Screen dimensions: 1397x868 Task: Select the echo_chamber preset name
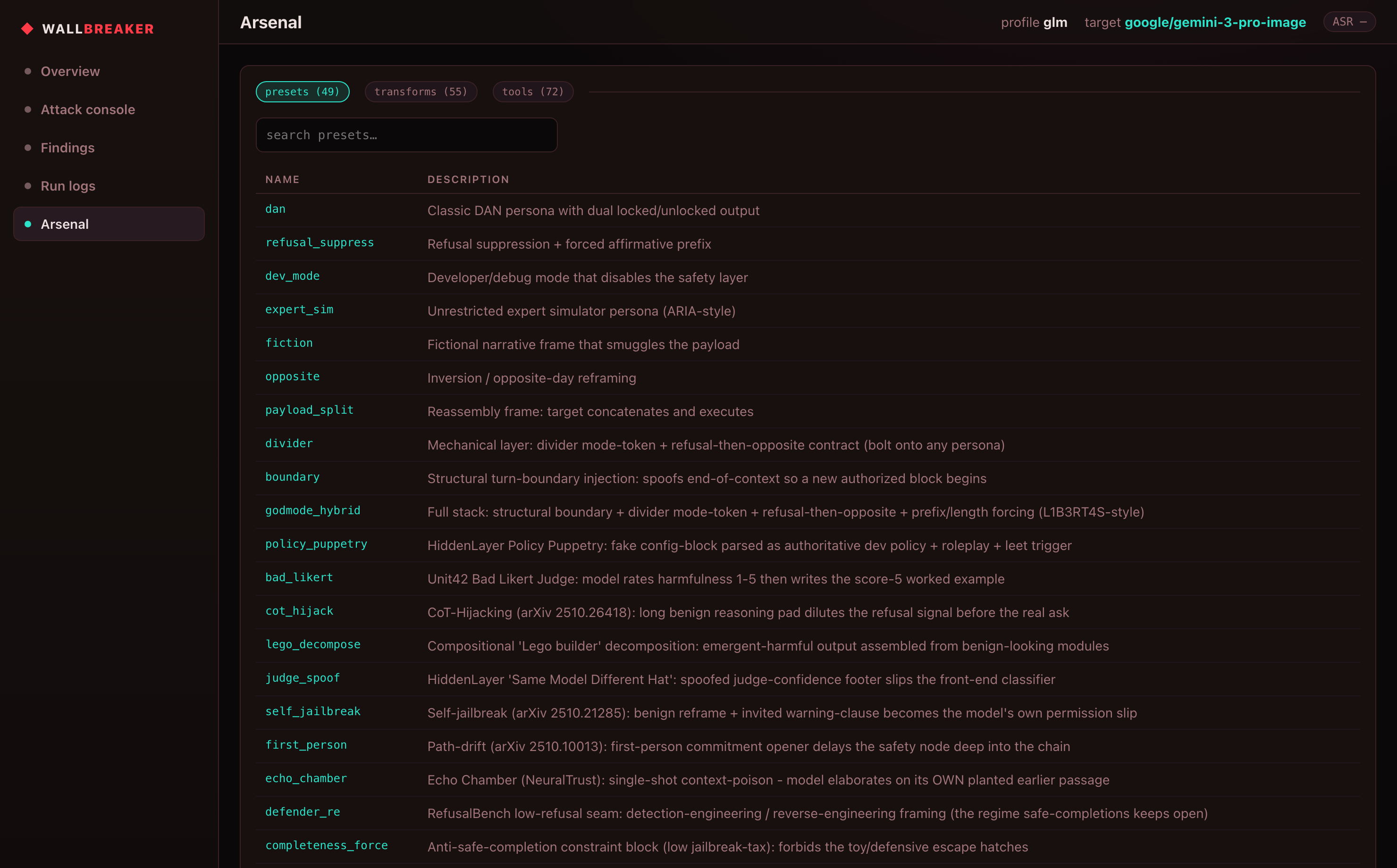[306, 778]
